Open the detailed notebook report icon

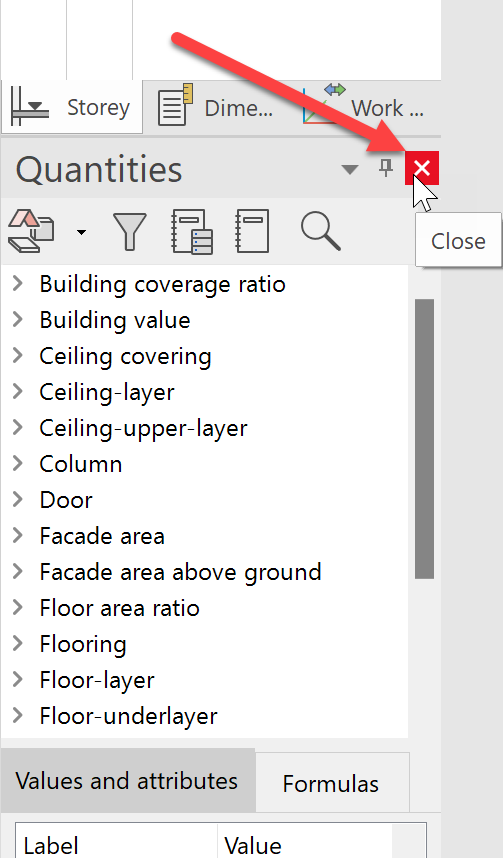click(192, 231)
